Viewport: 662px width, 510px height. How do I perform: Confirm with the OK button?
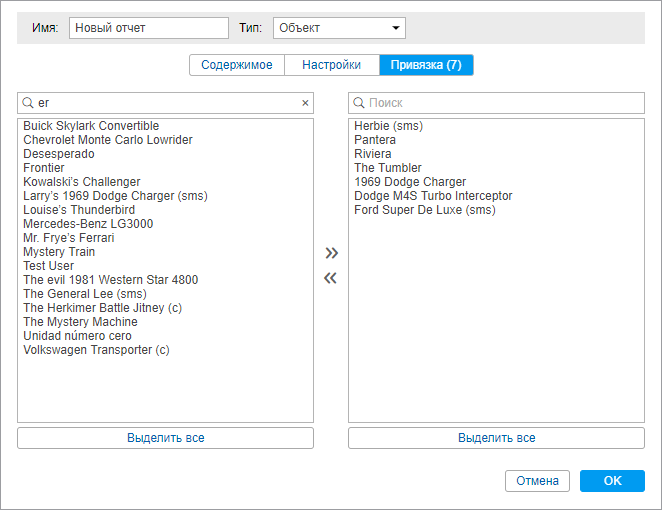[x=612, y=481]
